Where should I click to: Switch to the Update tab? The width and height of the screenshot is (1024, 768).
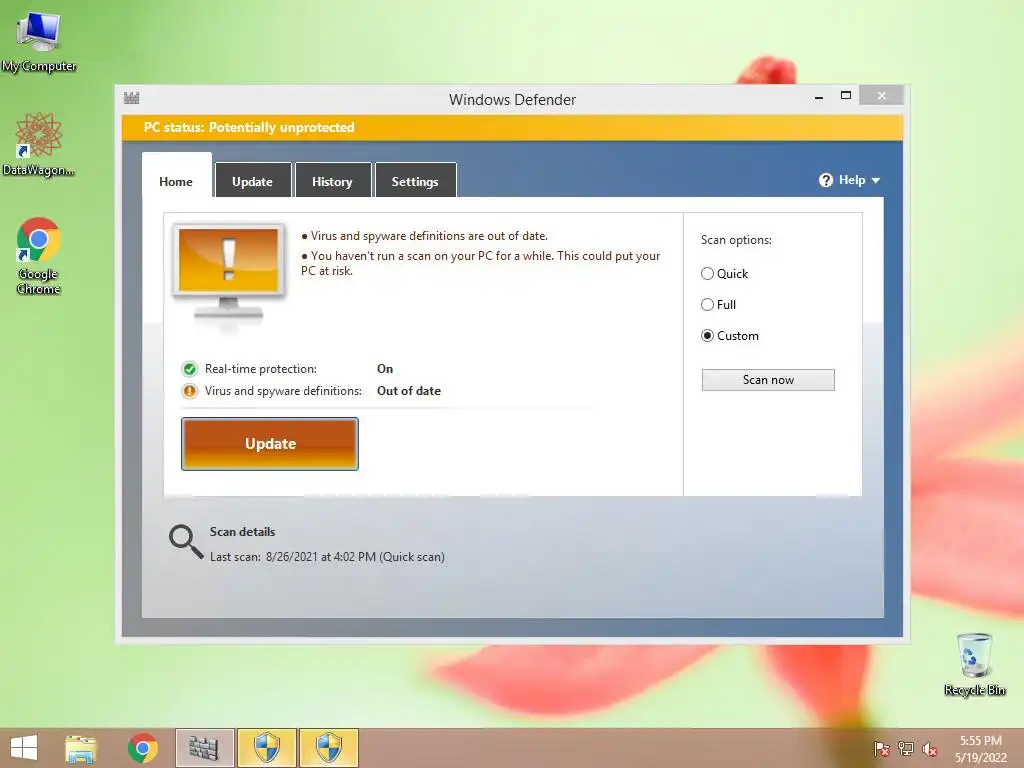click(253, 182)
